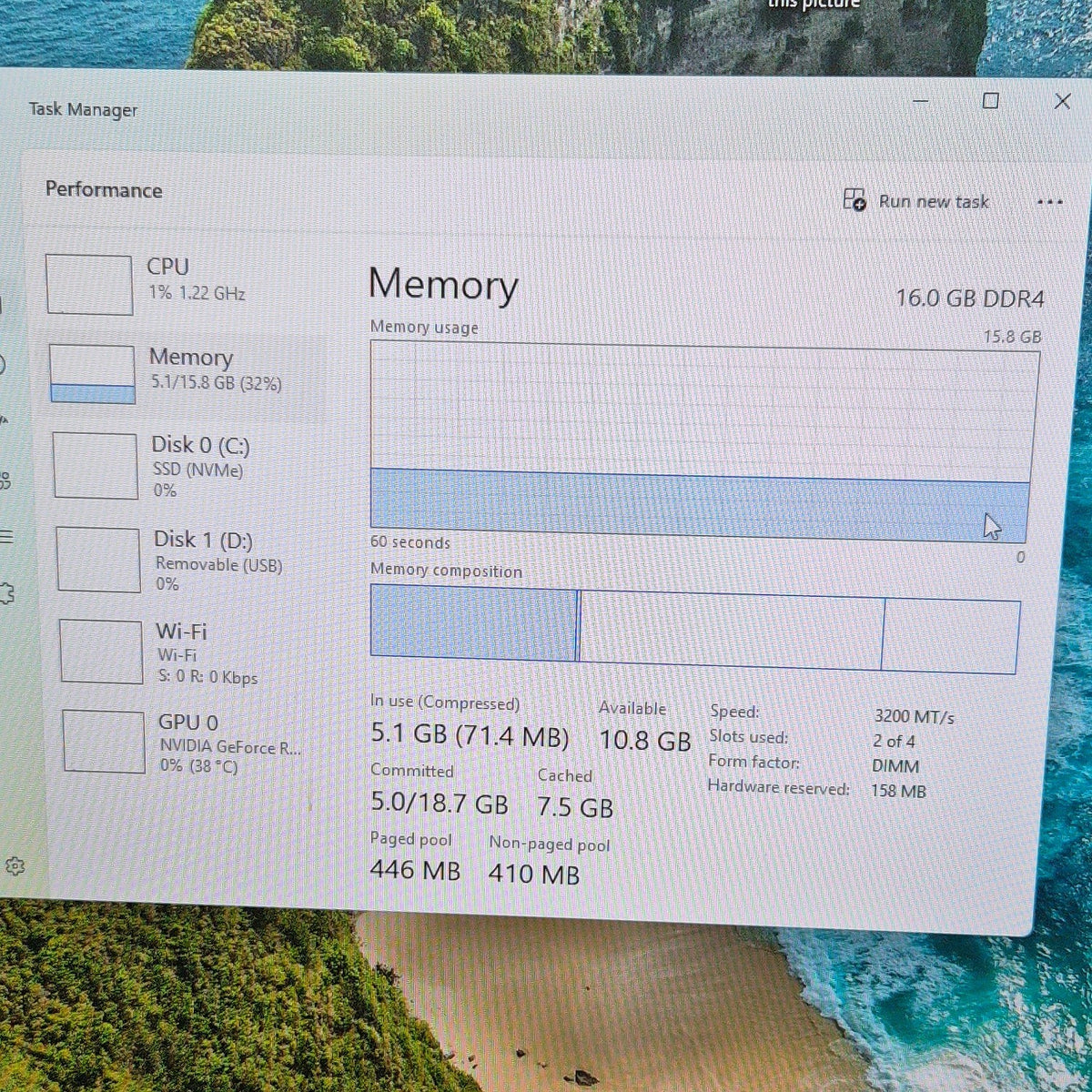
Task: Click the Task Manager title text
Action: [83, 109]
